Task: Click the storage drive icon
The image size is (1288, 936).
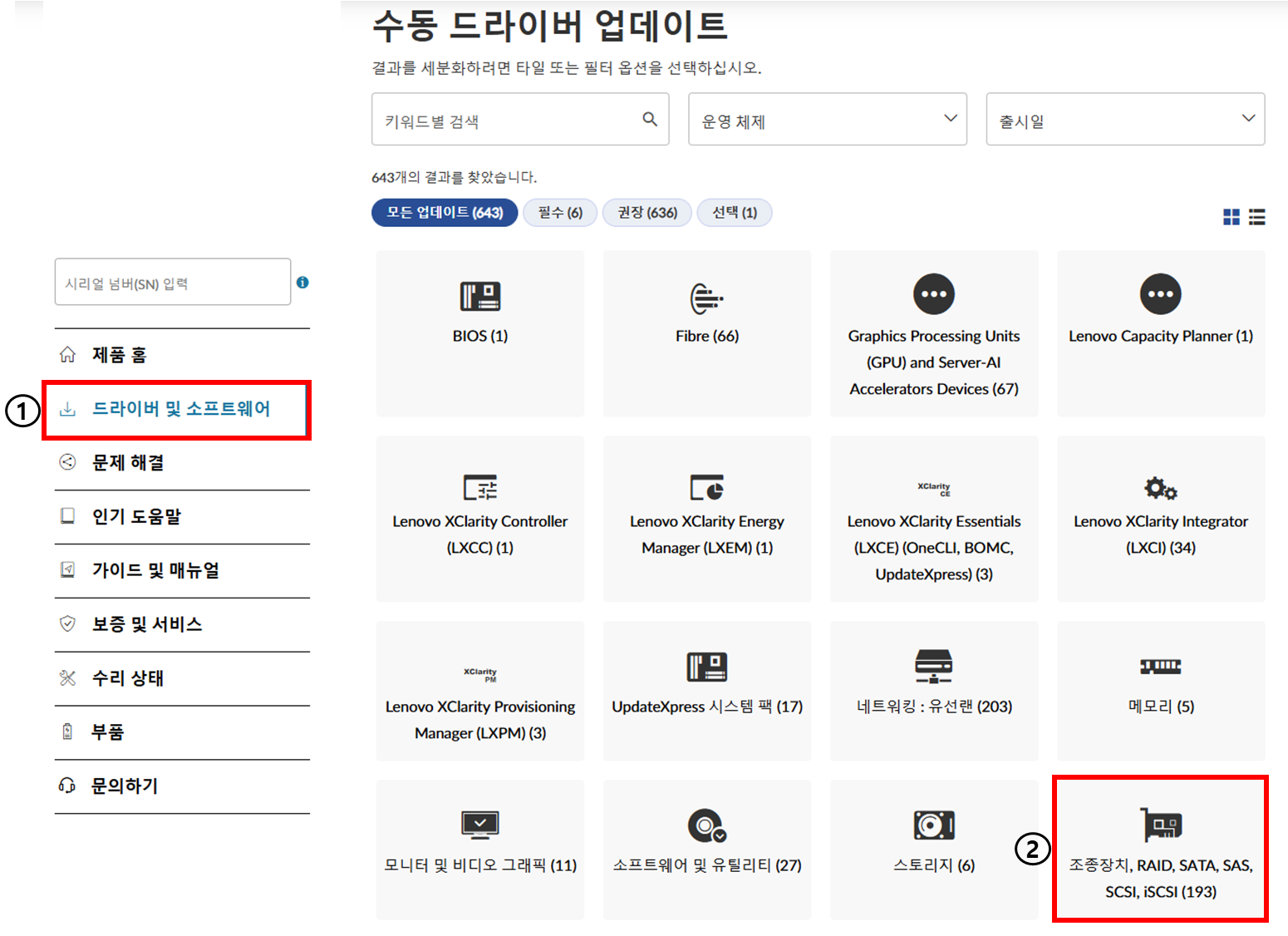Action: [x=934, y=825]
